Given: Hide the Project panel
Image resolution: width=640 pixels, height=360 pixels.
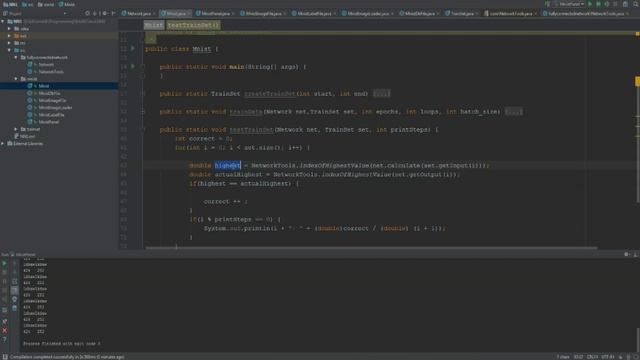Looking at the screenshot, I should (113, 13).
